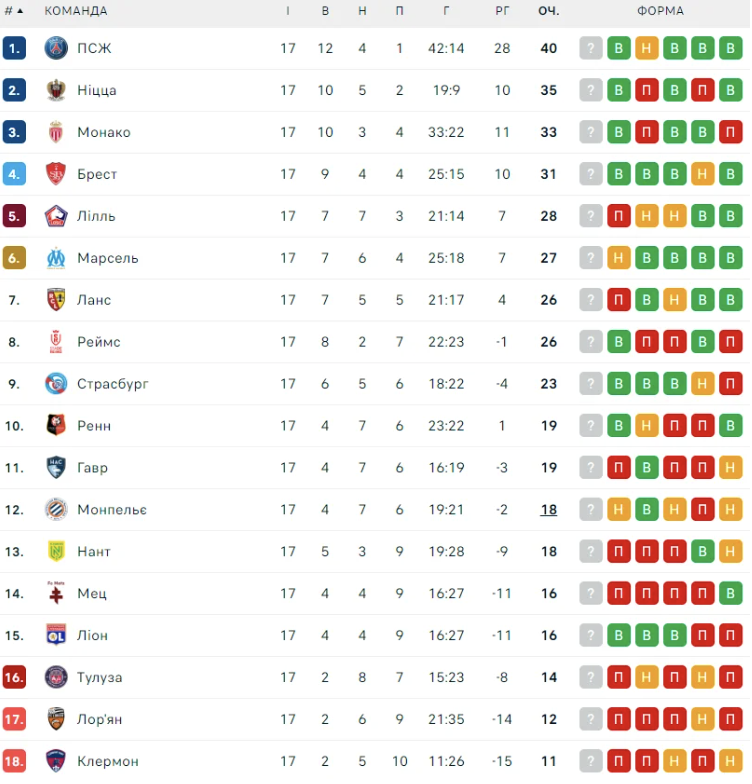Viewport: 752px width, 784px height.
Task: Click the Nice club logo
Action: tap(56, 90)
